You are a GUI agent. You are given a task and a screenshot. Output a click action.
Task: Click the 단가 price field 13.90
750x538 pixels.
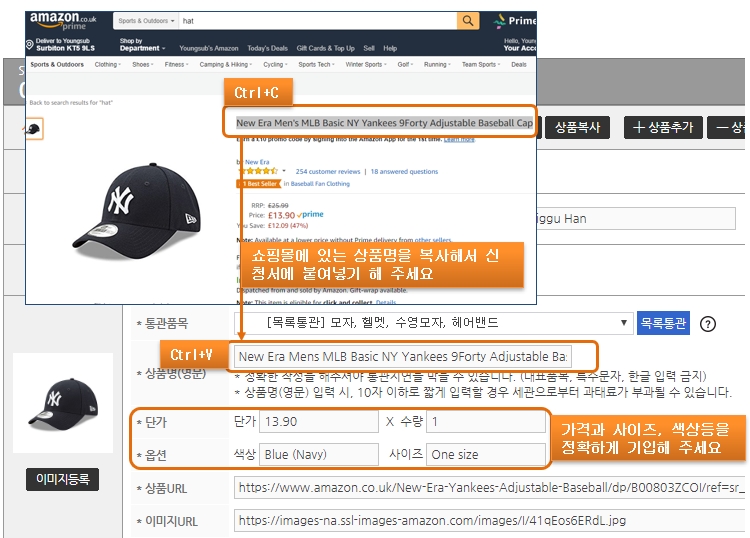319,421
